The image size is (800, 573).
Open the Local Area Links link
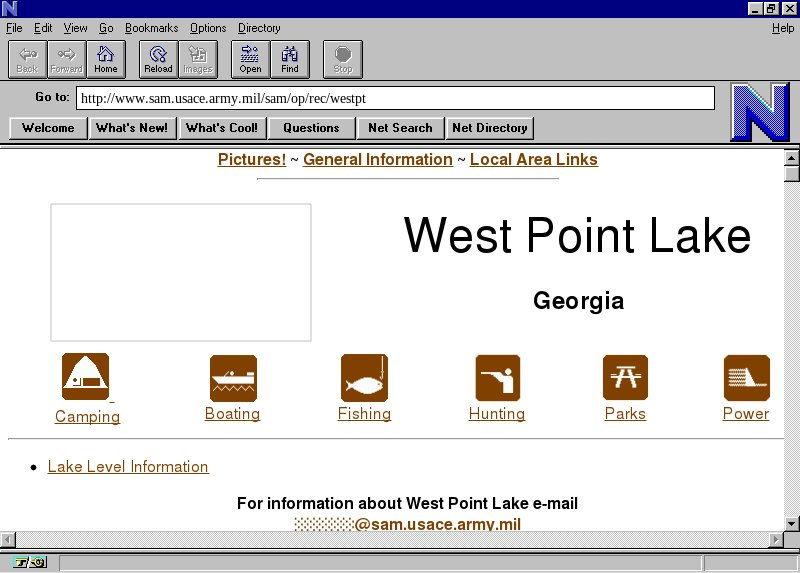(533, 160)
